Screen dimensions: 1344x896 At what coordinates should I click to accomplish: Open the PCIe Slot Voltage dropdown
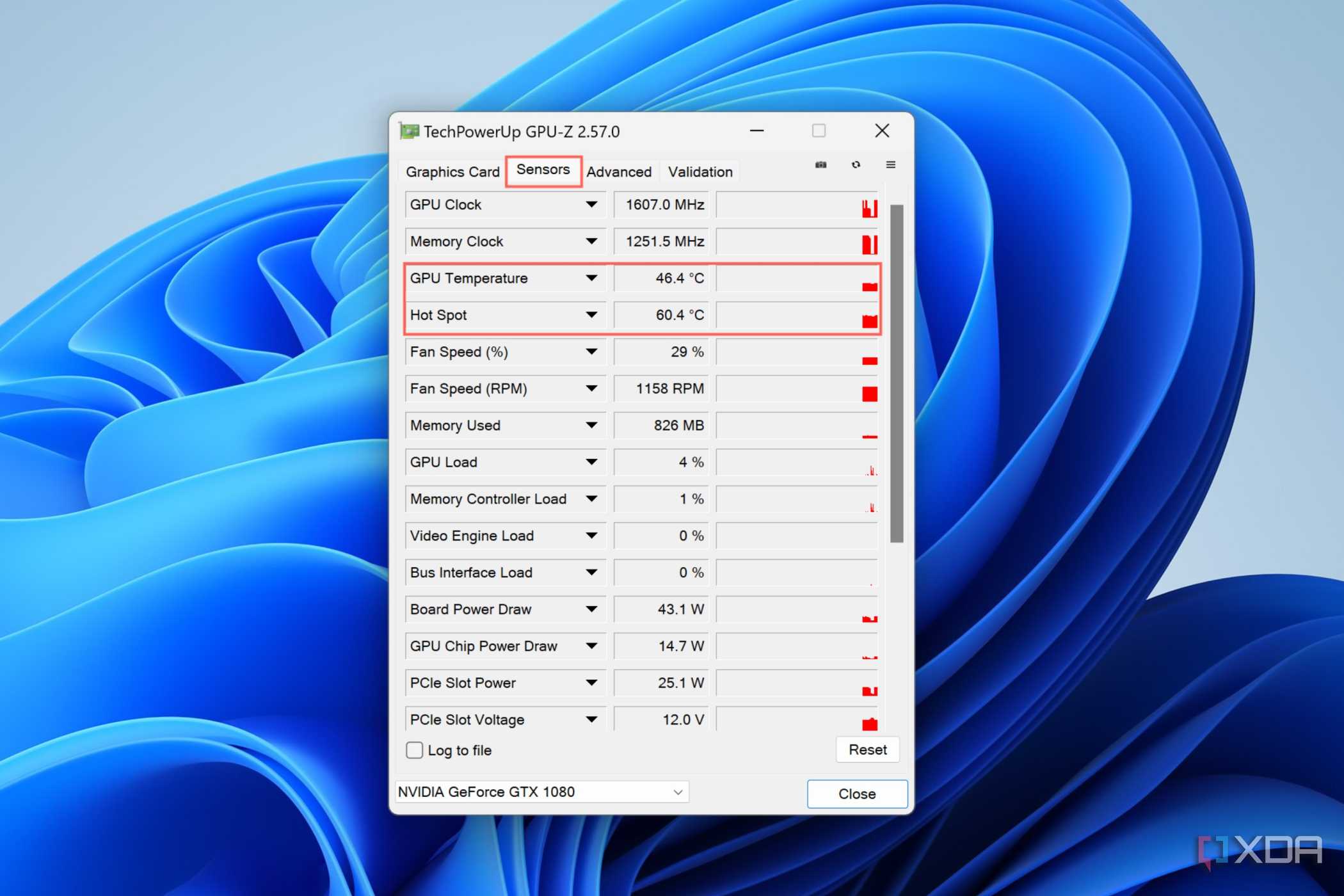click(x=591, y=720)
